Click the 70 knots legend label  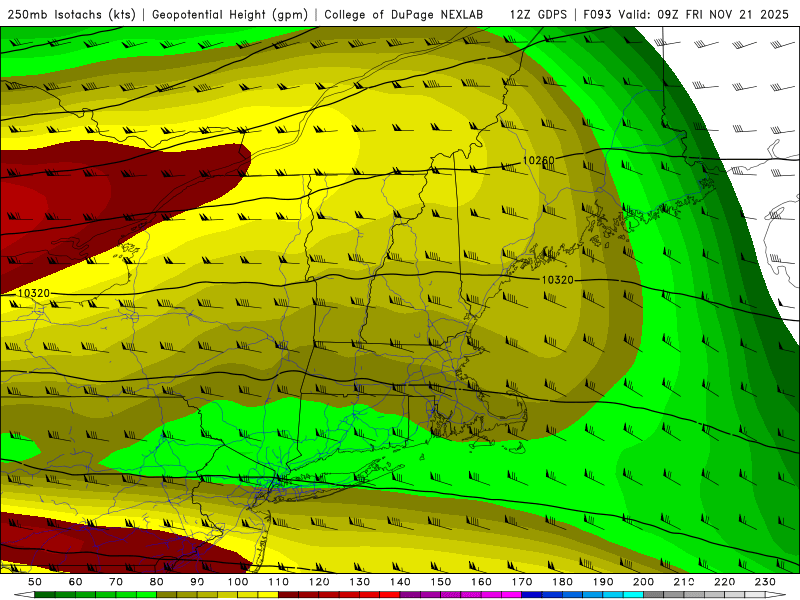(x=116, y=582)
